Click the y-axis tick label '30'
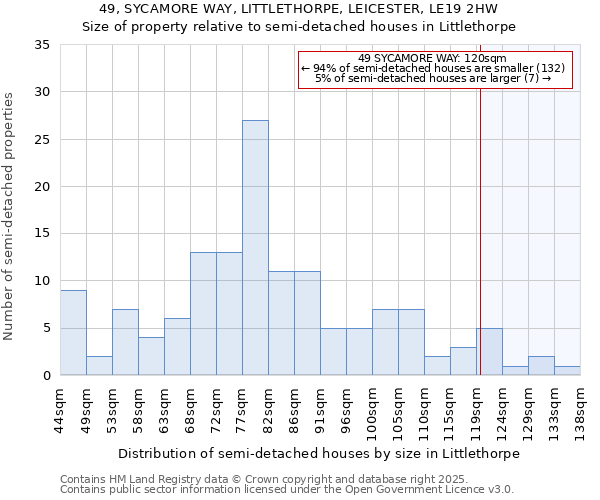Image resolution: width=600 pixels, height=500 pixels. click(x=42, y=92)
